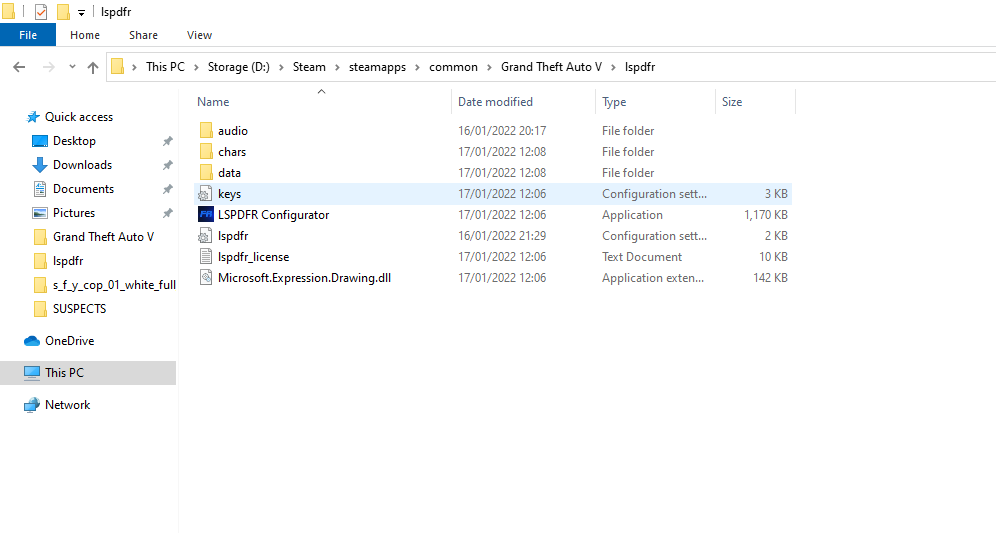996x533 pixels.
Task: Expand chevron after steamapps breadcrumb
Action: (x=417, y=67)
